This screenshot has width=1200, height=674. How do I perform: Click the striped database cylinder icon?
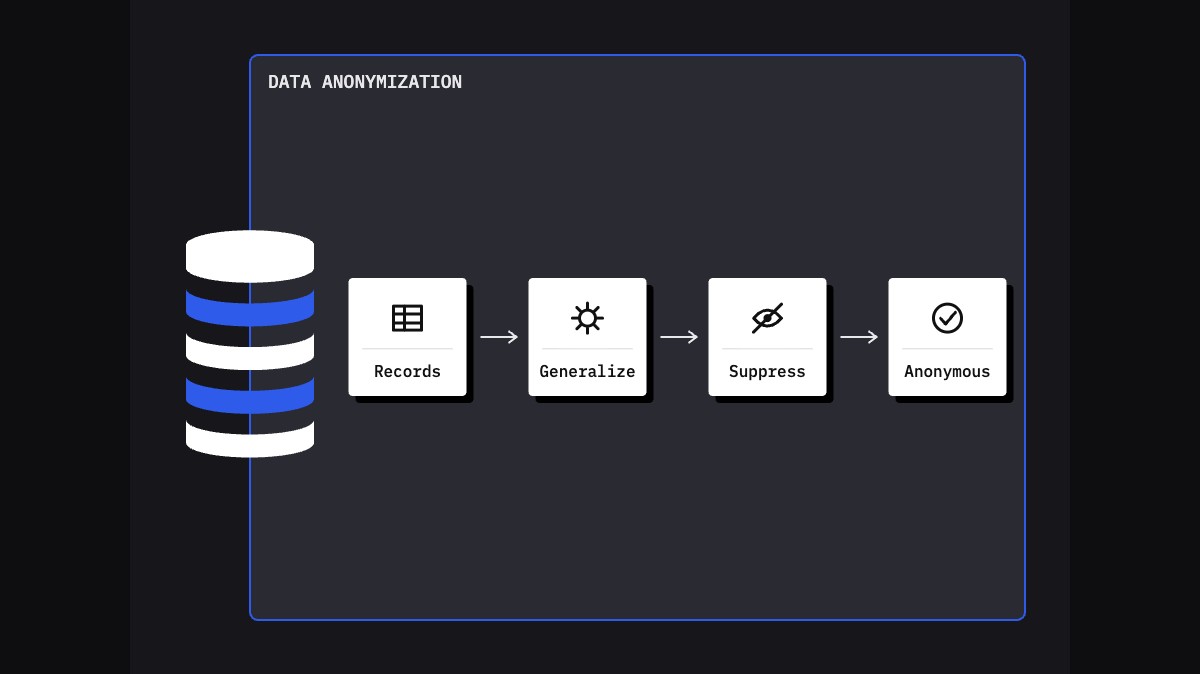[250, 344]
